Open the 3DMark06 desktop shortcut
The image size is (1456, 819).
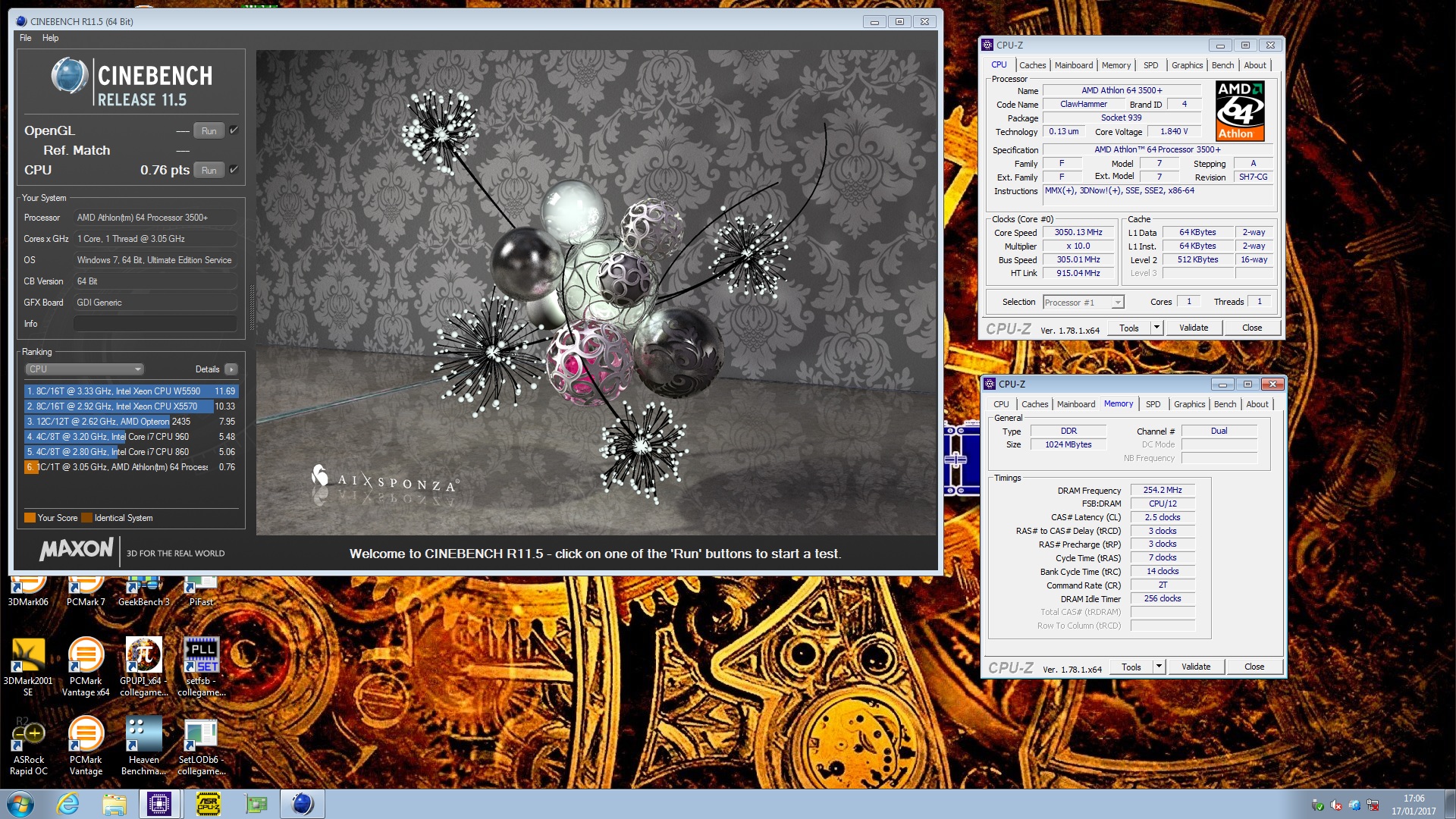pyautogui.click(x=28, y=592)
